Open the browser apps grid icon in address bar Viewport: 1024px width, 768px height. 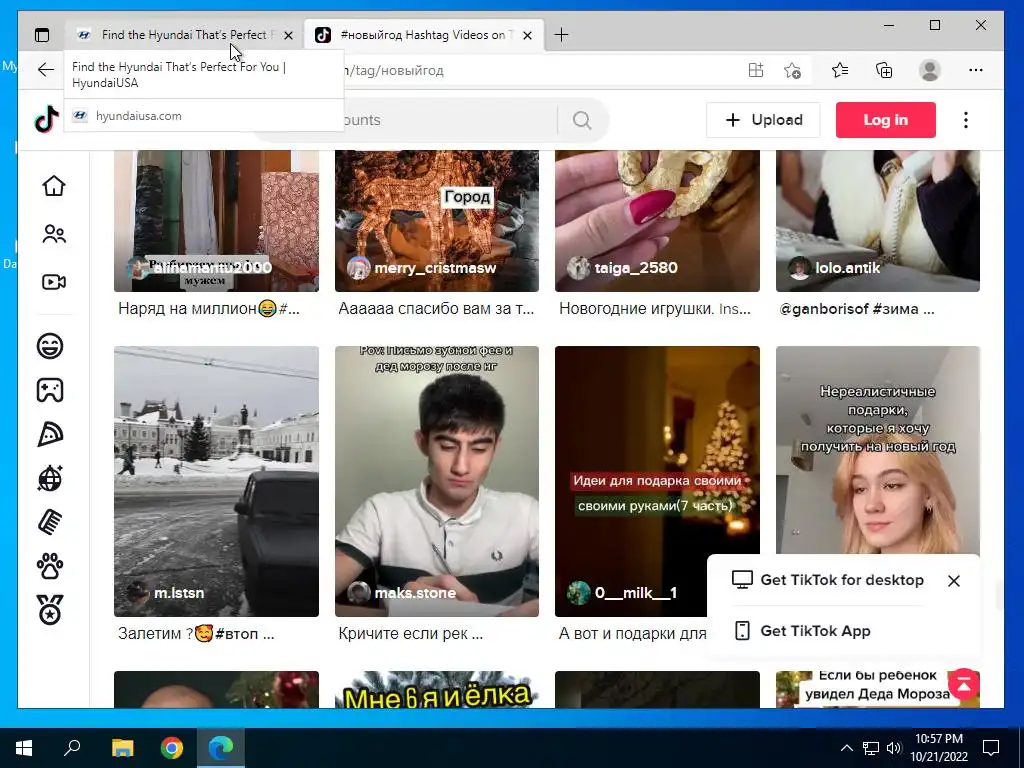[756, 70]
